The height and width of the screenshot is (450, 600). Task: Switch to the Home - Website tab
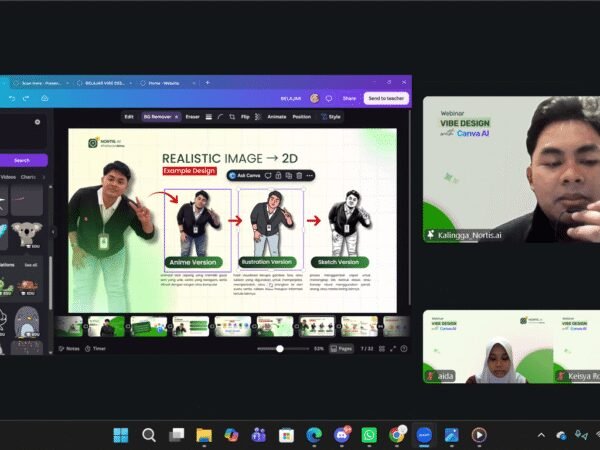point(164,83)
